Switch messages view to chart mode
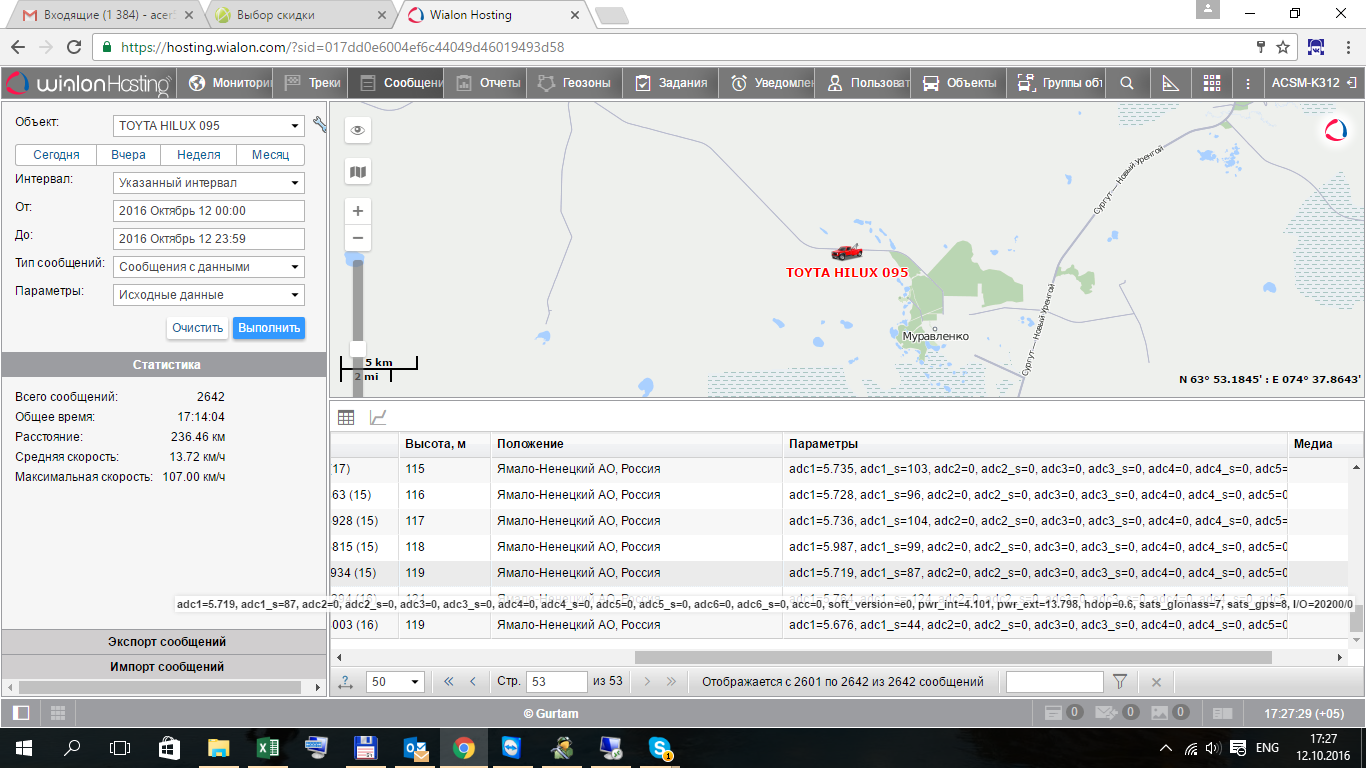 (x=378, y=418)
